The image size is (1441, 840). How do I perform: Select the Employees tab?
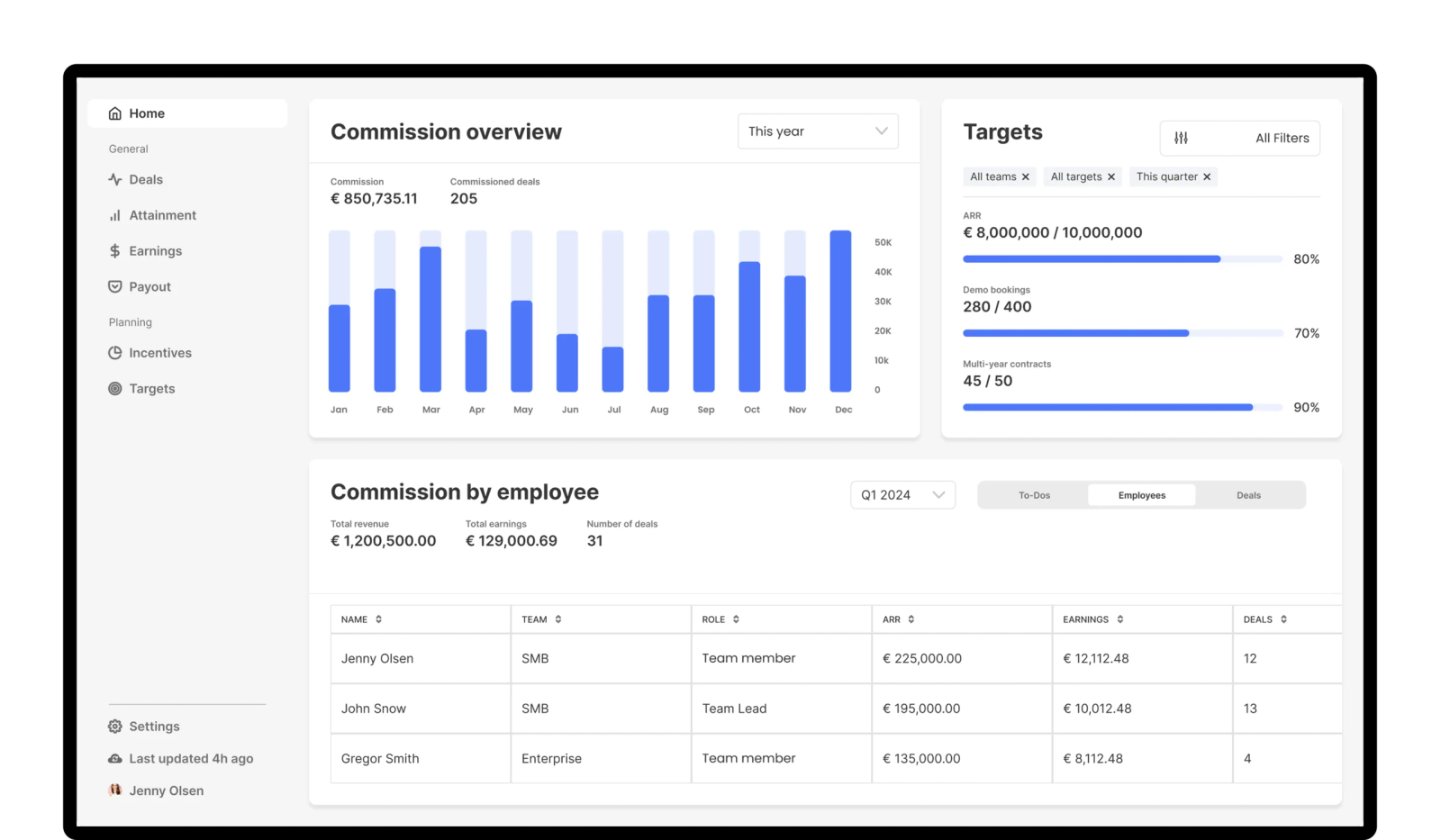coord(1141,495)
